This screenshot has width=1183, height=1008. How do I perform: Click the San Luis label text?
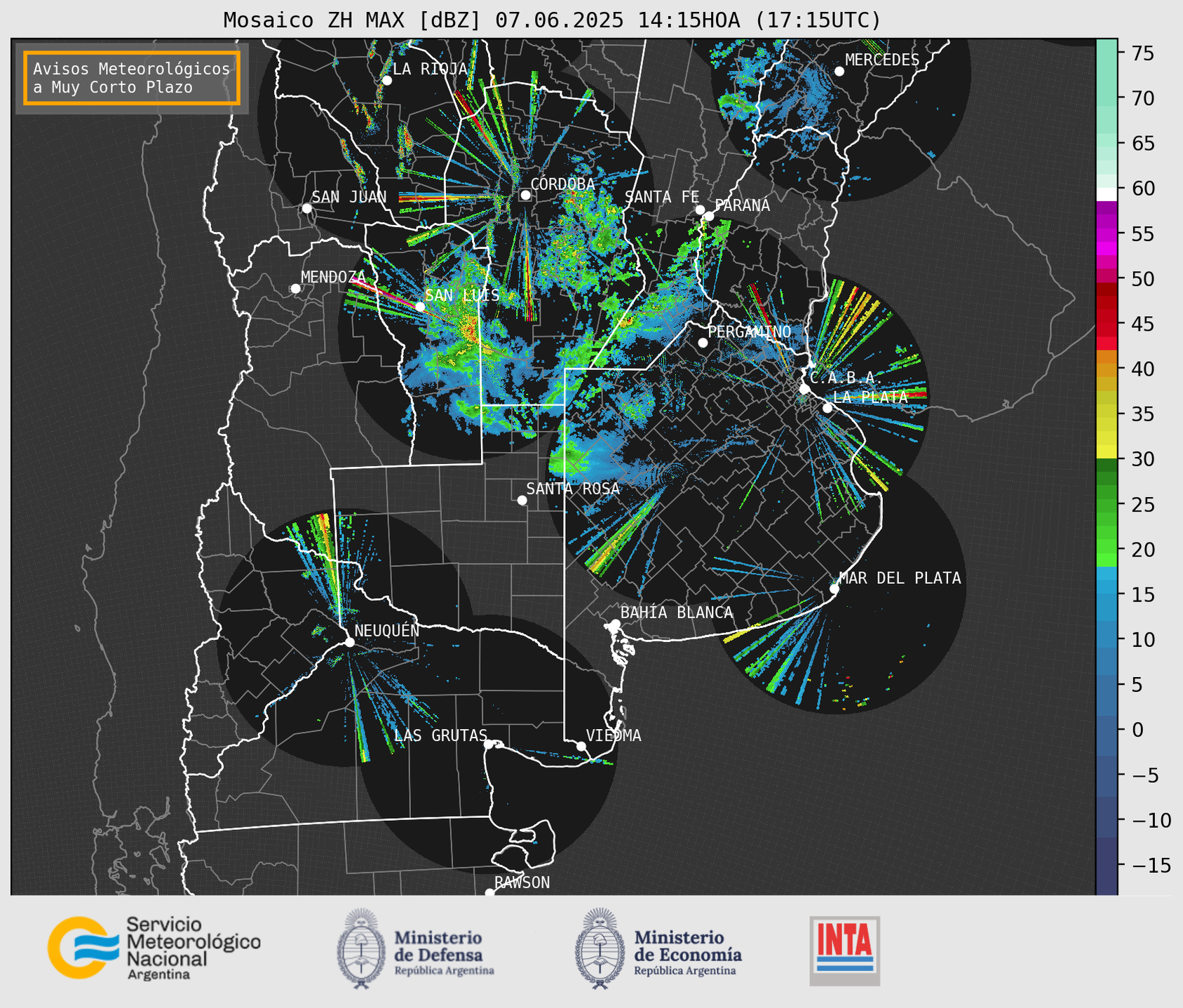coord(462,295)
